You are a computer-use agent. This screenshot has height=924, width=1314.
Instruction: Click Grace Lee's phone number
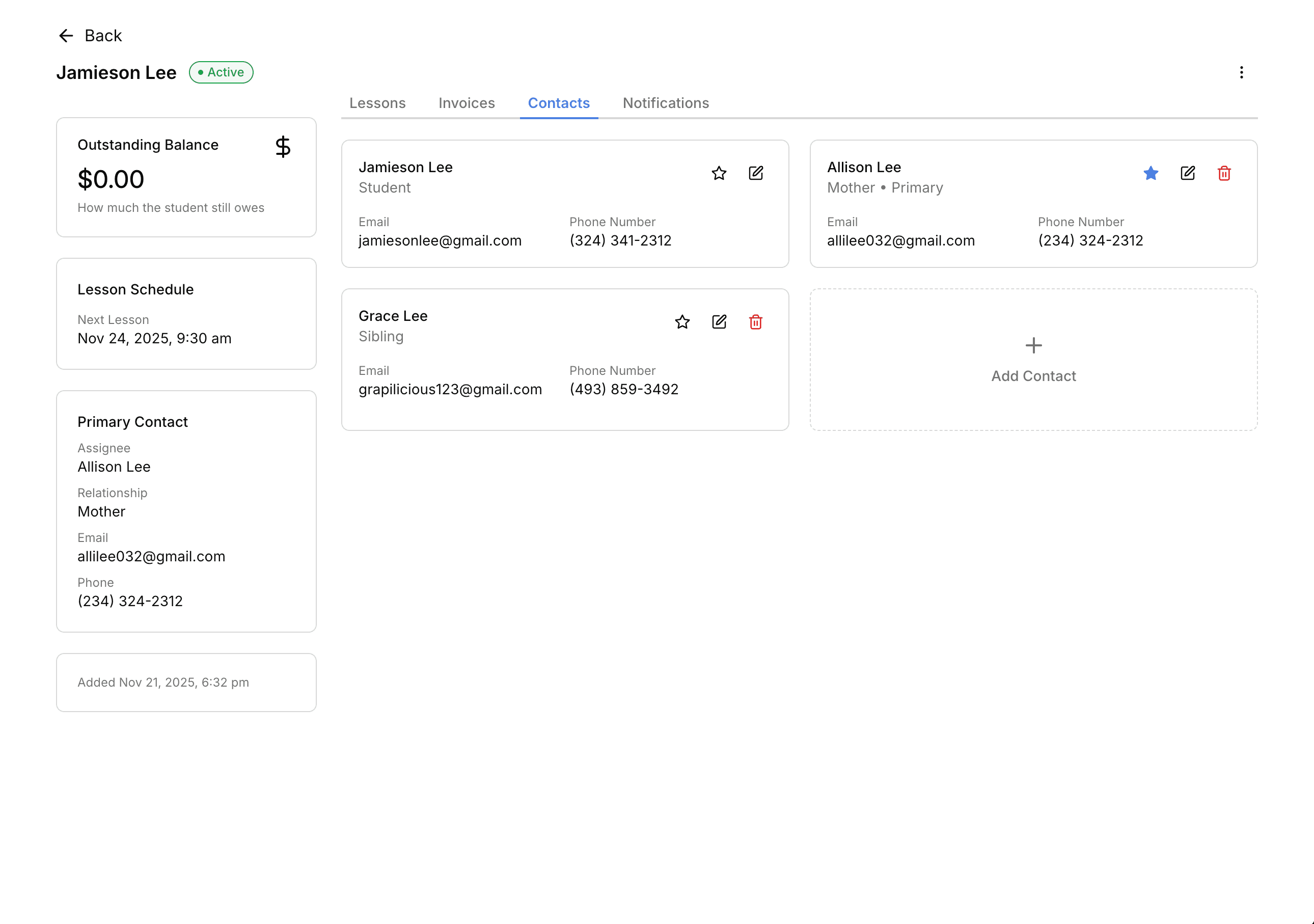point(624,389)
